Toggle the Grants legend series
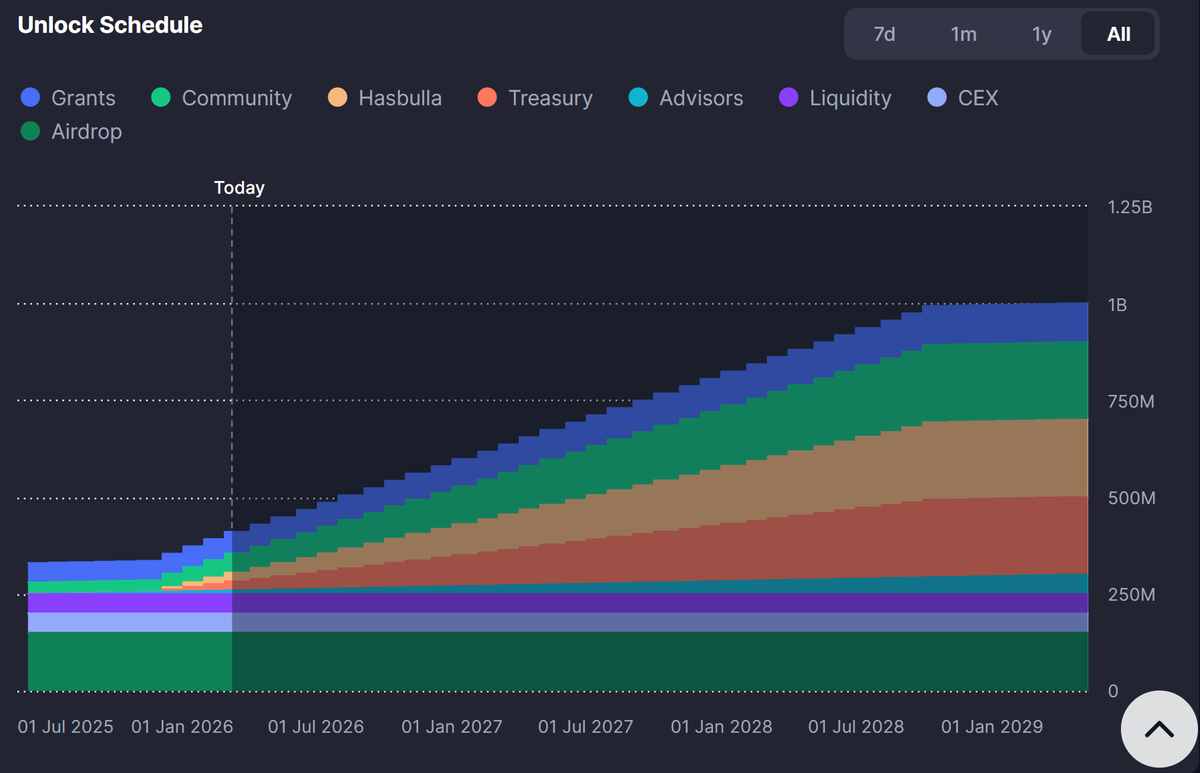The height and width of the screenshot is (773, 1200). click(x=68, y=98)
